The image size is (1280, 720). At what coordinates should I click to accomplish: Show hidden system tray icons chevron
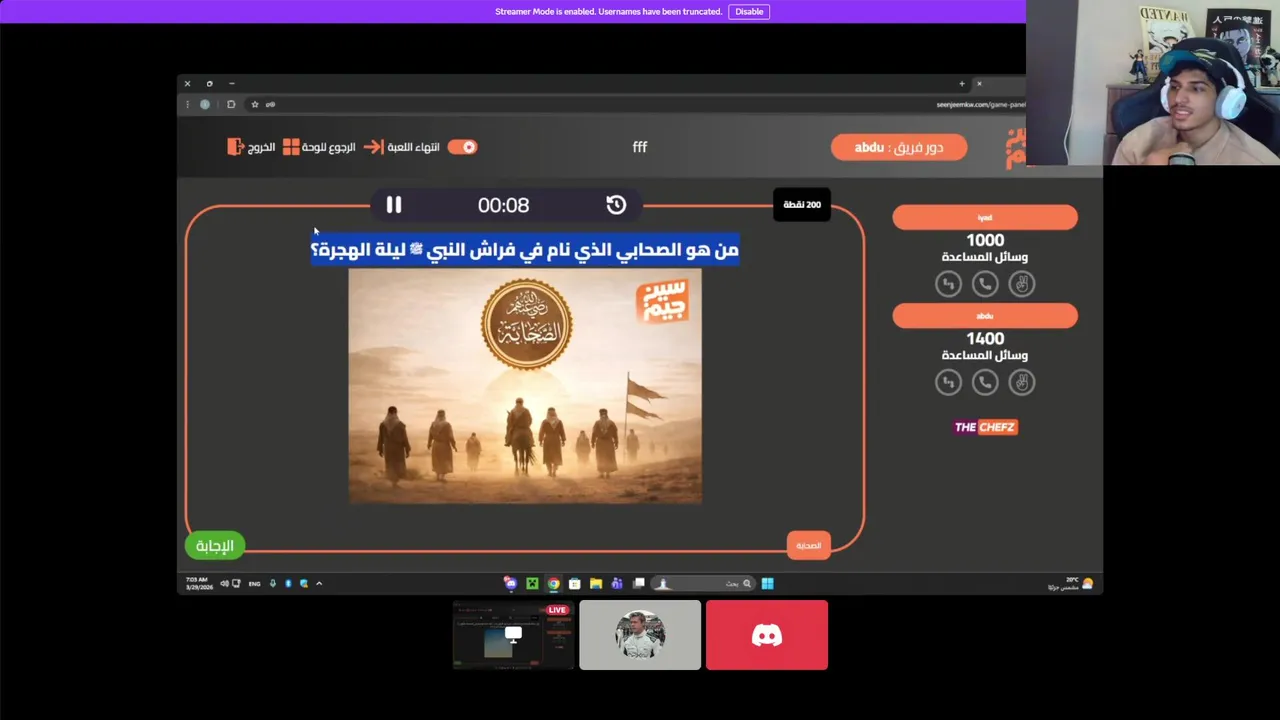point(319,583)
